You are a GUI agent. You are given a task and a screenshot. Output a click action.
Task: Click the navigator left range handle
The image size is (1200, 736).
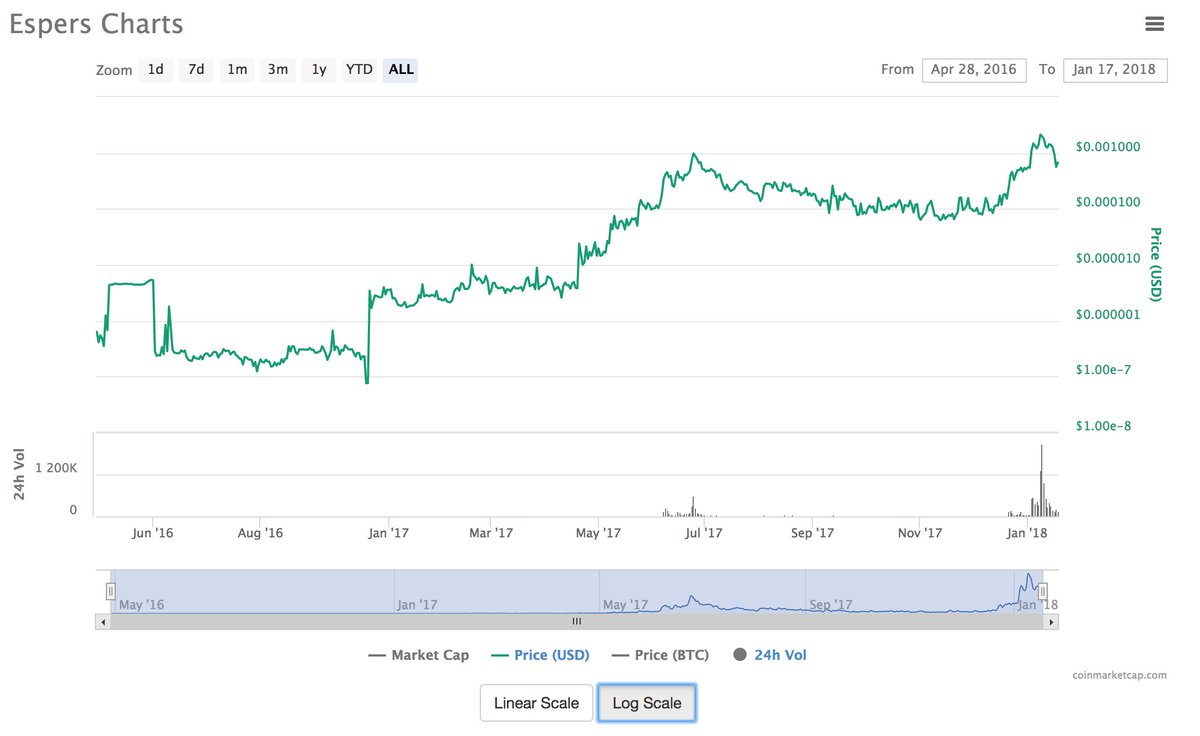(x=111, y=591)
